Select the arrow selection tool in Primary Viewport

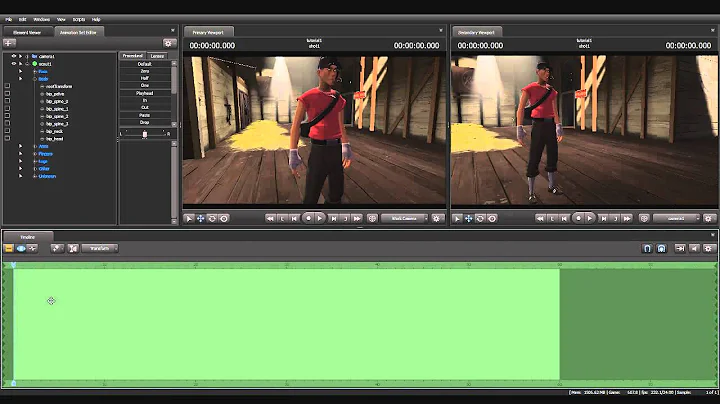[x=189, y=219]
